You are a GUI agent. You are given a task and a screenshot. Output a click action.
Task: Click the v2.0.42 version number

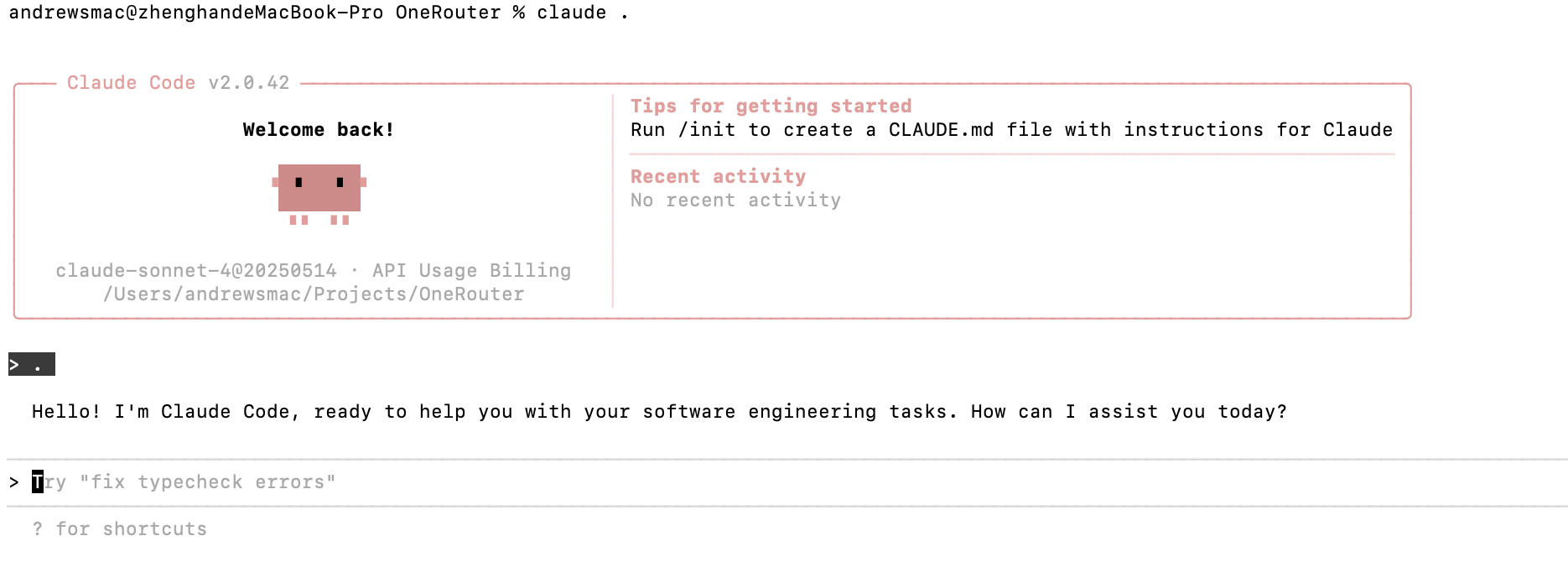click(249, 83)
